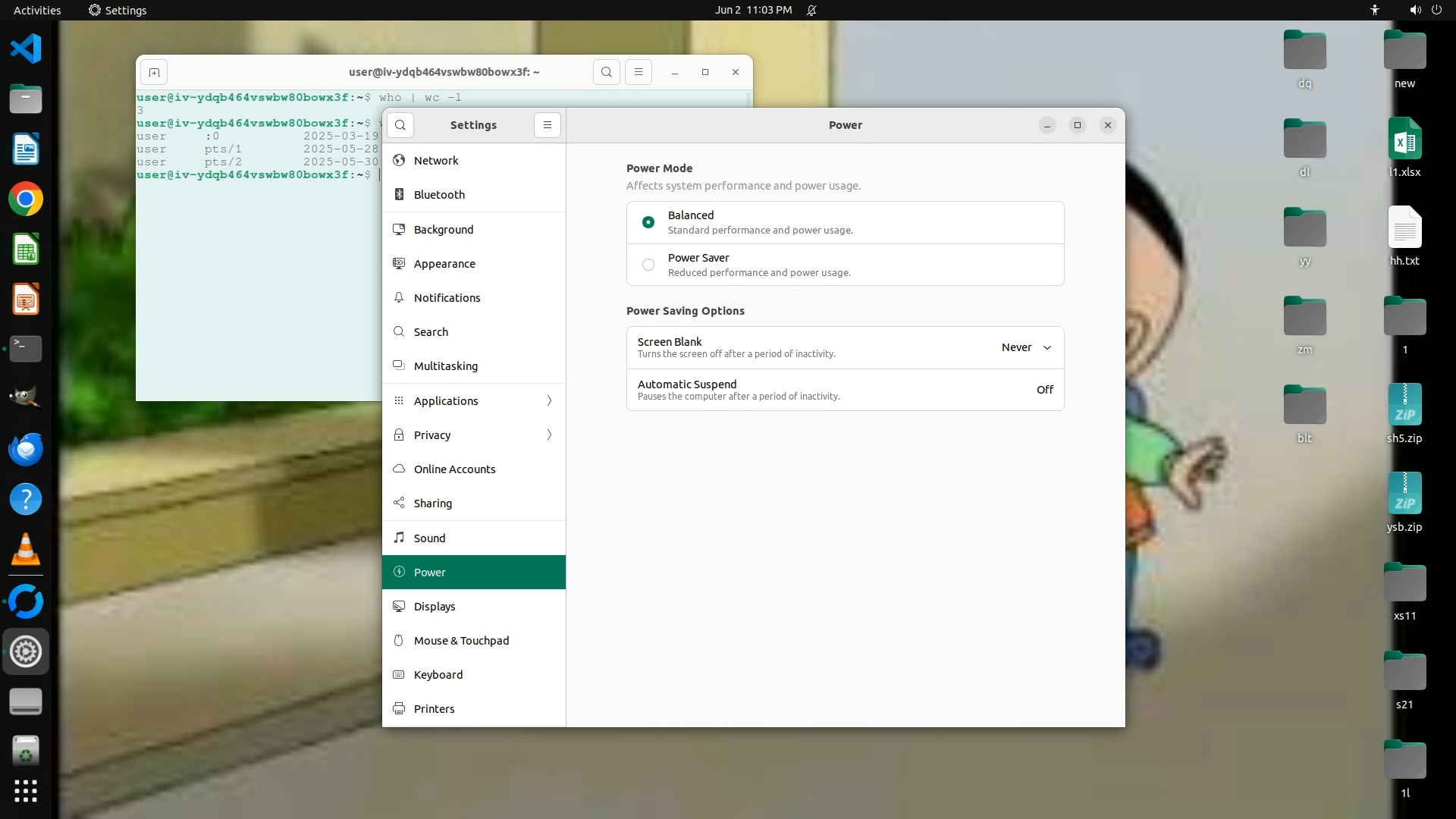Switch to the Displays settings panel
Viewport: 1456px width, 819px height.
(435, 607)
